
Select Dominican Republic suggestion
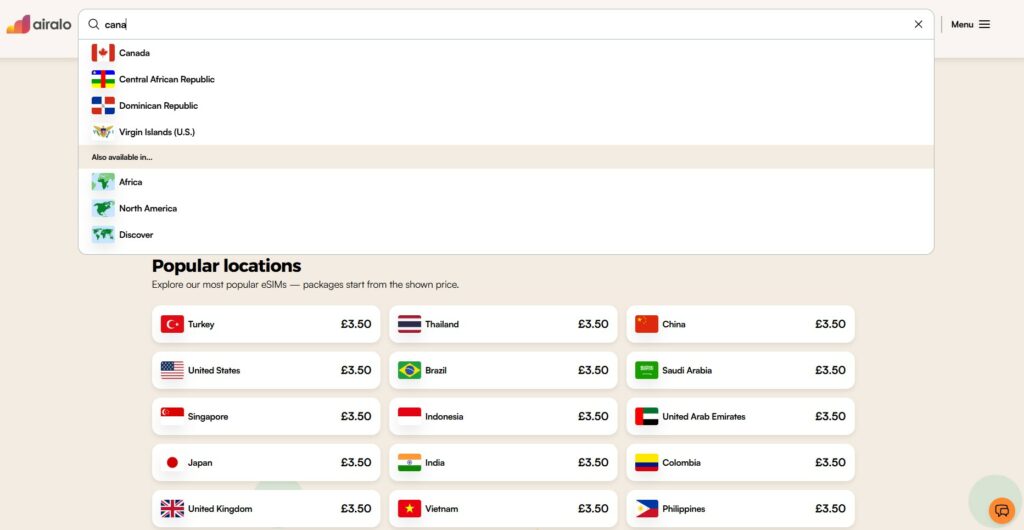coord(506,105)
